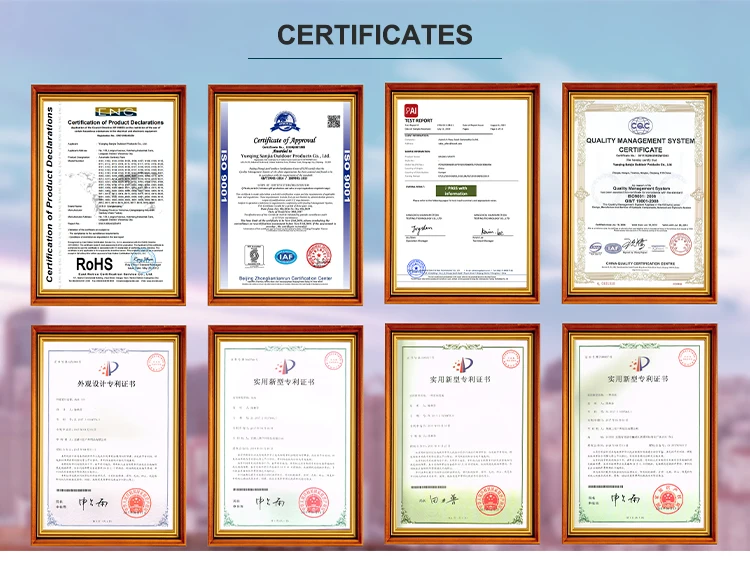Click the ENC logo on first certificate
The image size is (750, 568).
pos(116,111)
